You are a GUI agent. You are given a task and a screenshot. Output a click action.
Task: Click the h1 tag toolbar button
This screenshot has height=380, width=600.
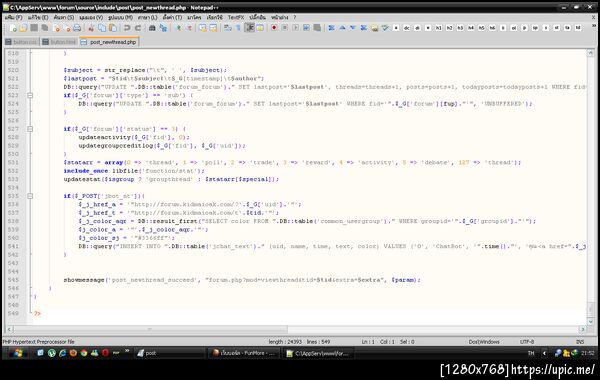(439, 28)
